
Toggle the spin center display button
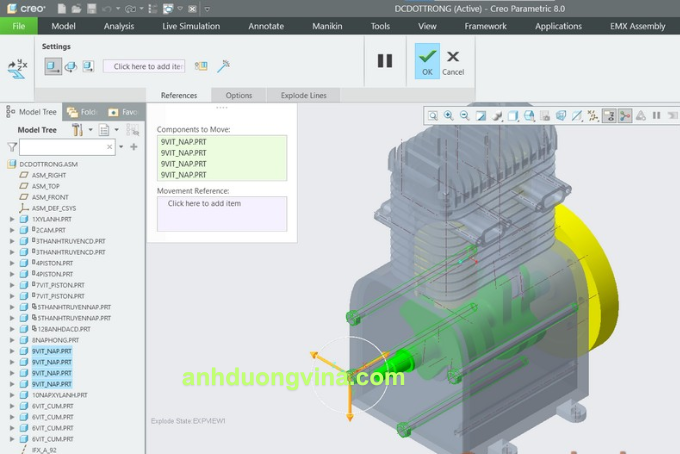625,115
